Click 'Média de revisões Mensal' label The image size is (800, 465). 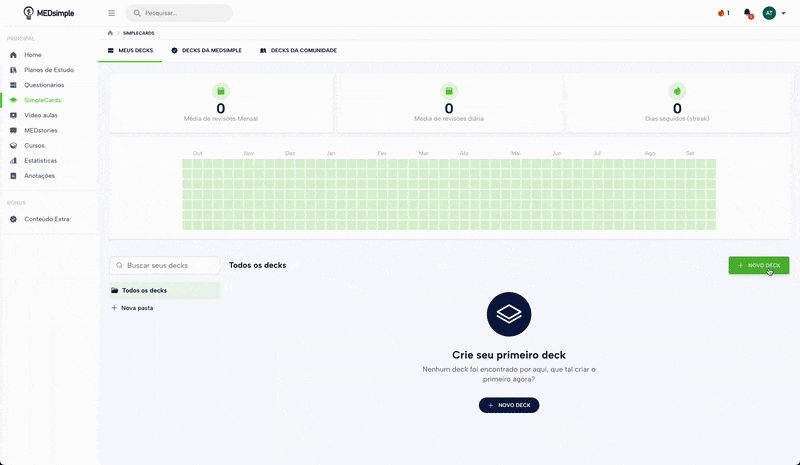[x=221, y=118]
